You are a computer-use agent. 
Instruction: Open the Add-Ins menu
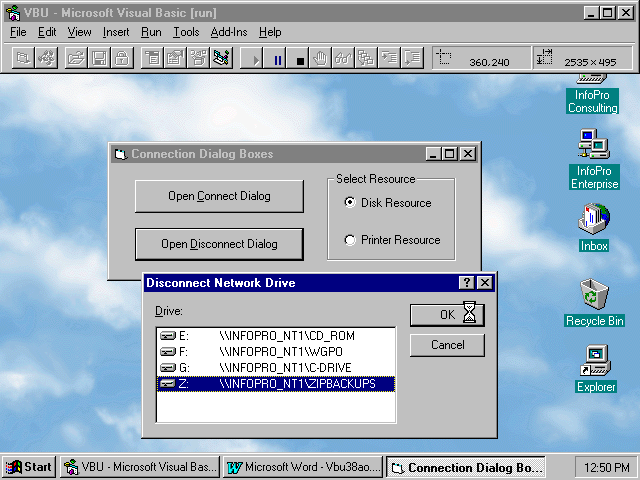(229, 32)
